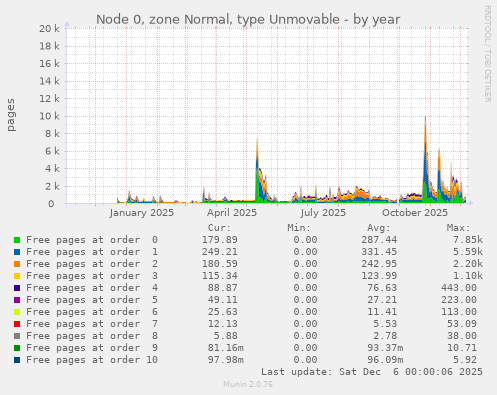The height and width of the screenshot is (395, 497).
Task: Click the '20 k' y-axis tick label
Action: (x=49, y=29)
